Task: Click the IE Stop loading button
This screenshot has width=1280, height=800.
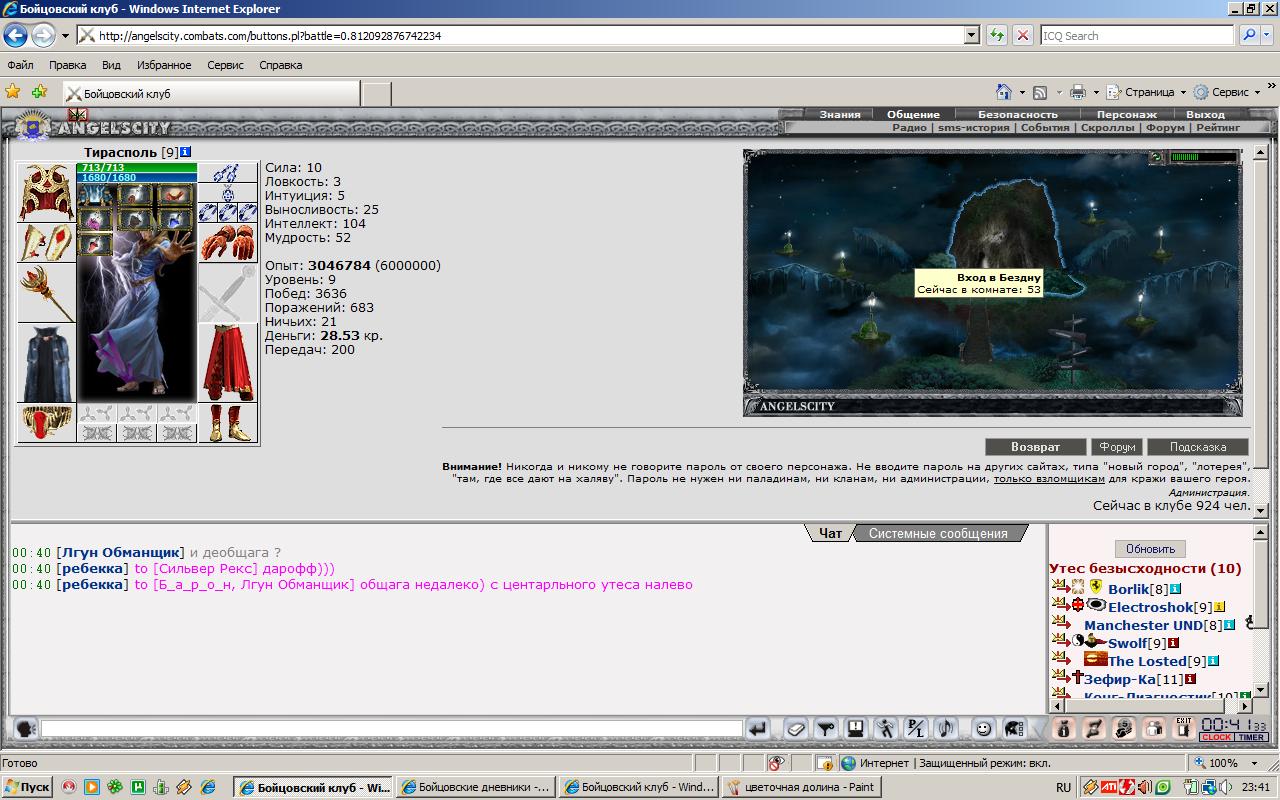Action: tap(1022, 35)
